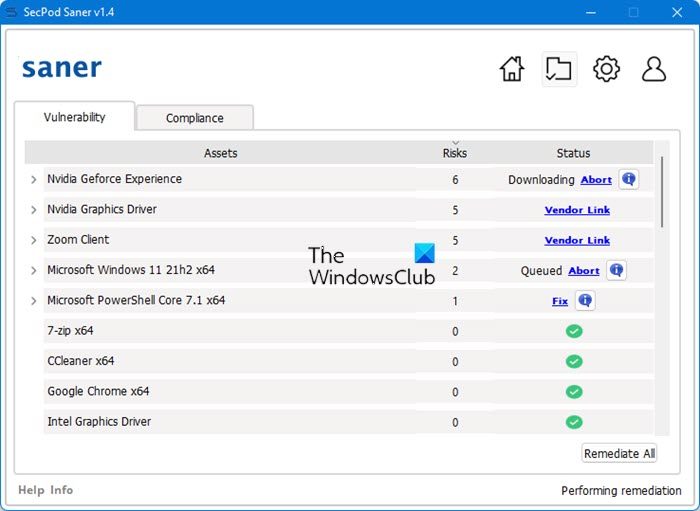700x511 pixels.
Task: Show info for Microsoft PowerShell Core 7.1
Action: 585,301
